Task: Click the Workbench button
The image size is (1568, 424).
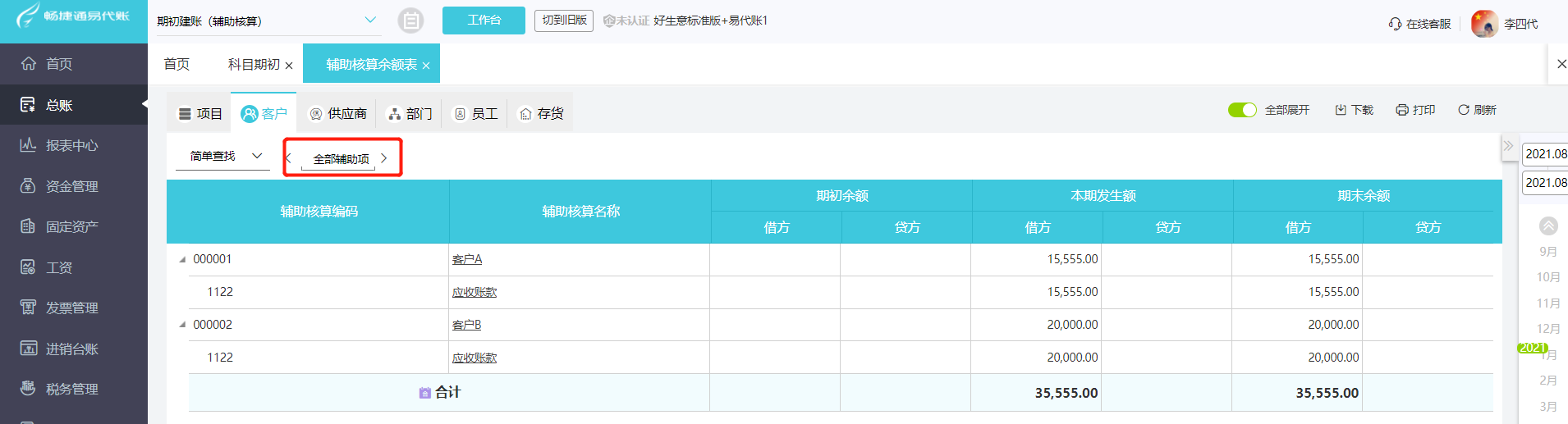Action: tap(484, 21)
